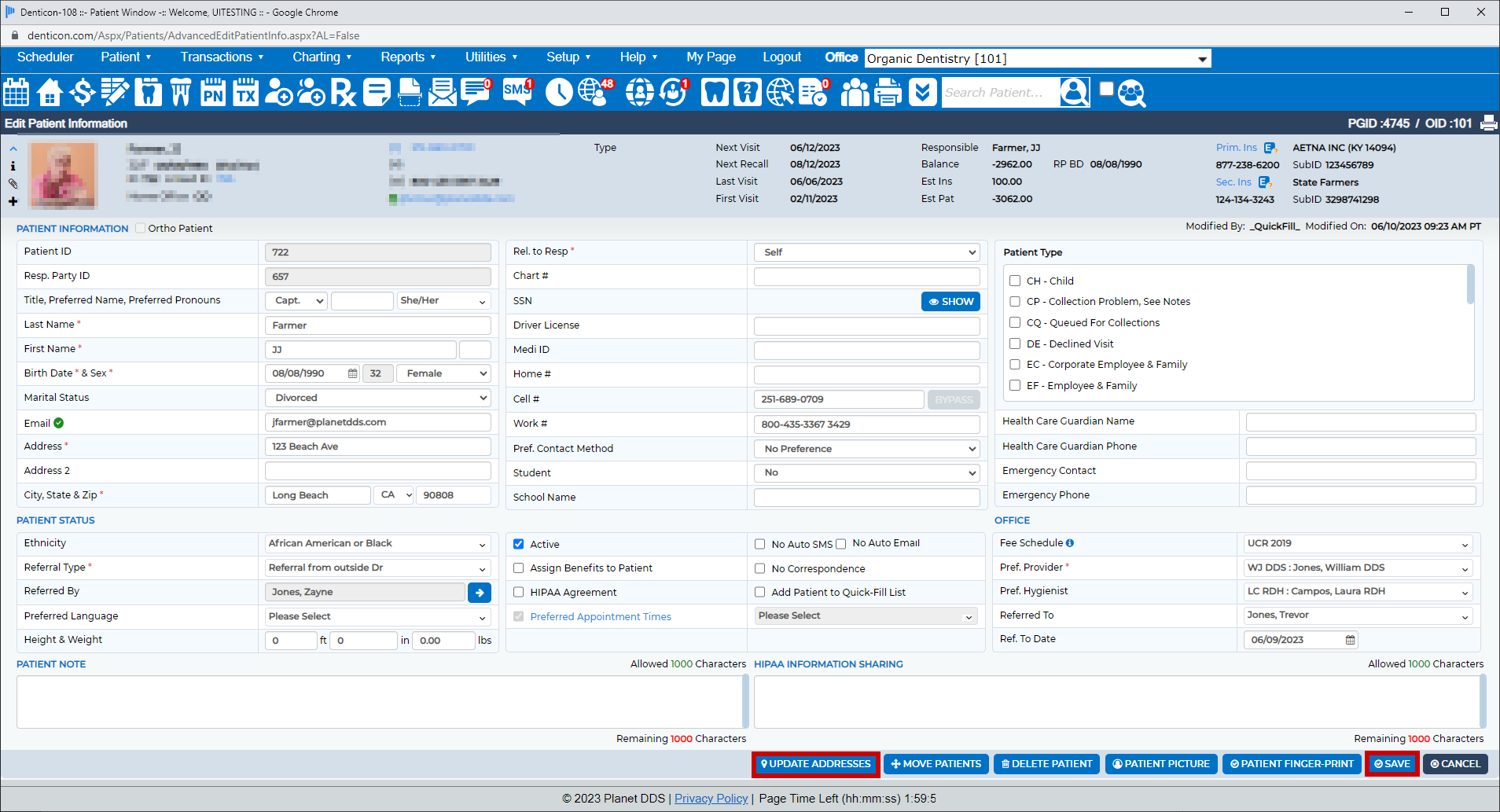1500x812 pixels.
Task: Open the envelope letter icon
Action: [443, 92]
